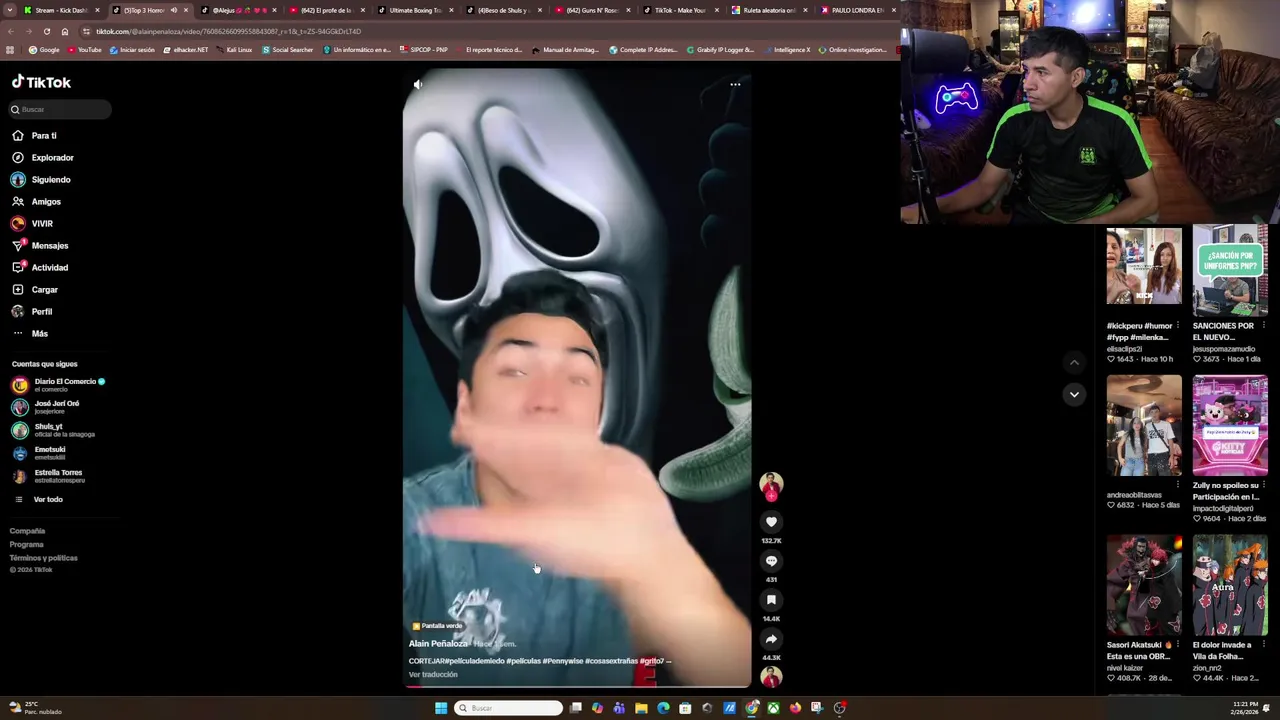Viewport: 1280px width, 720px height.
Task: Open the sound disc at bottom right
Action: [771, 677]
